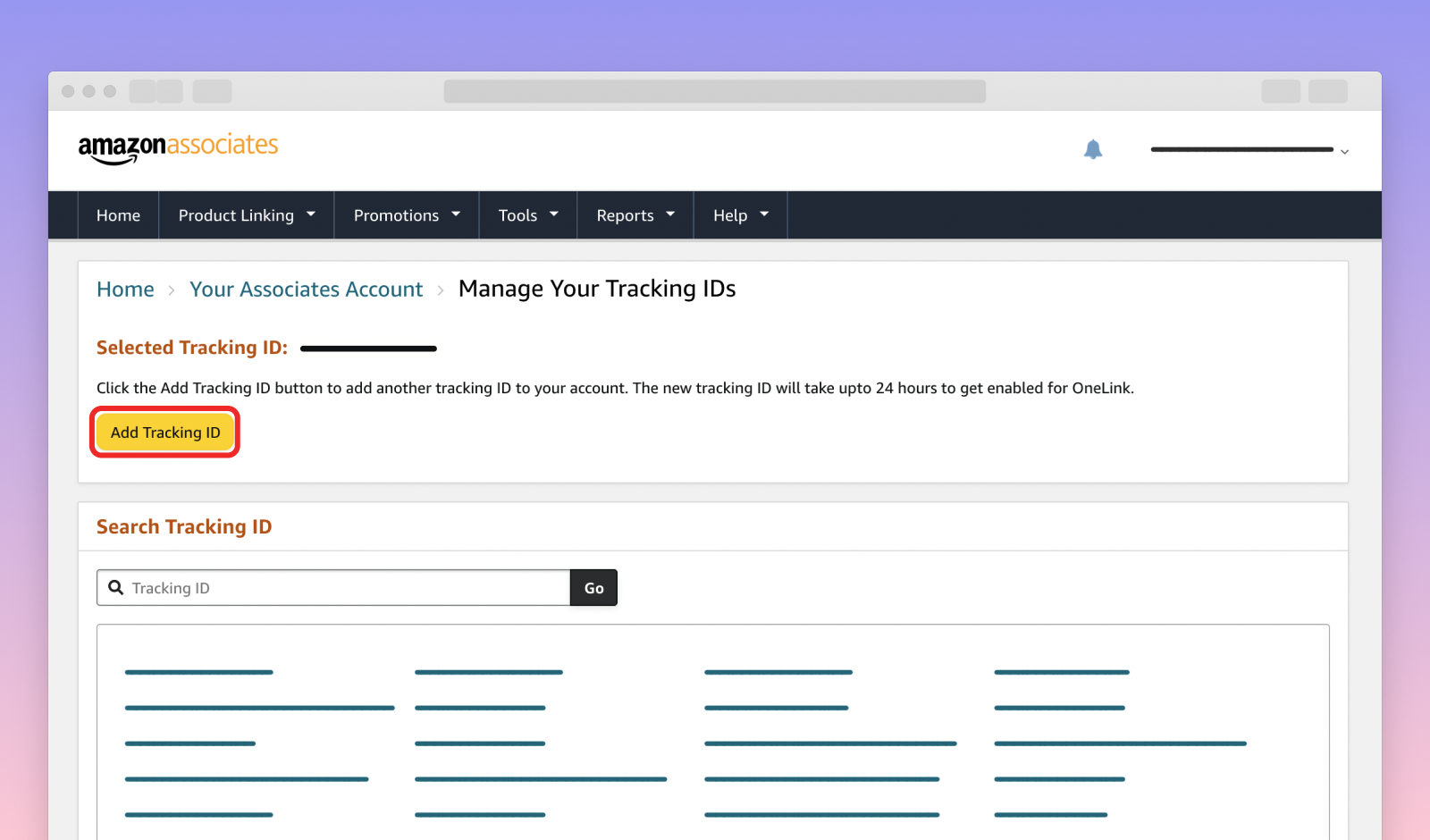The height and width of the screenshot is (840, 1430).
Task: Click the Amazon Associates logo
Action: click(x=178, y=148)
